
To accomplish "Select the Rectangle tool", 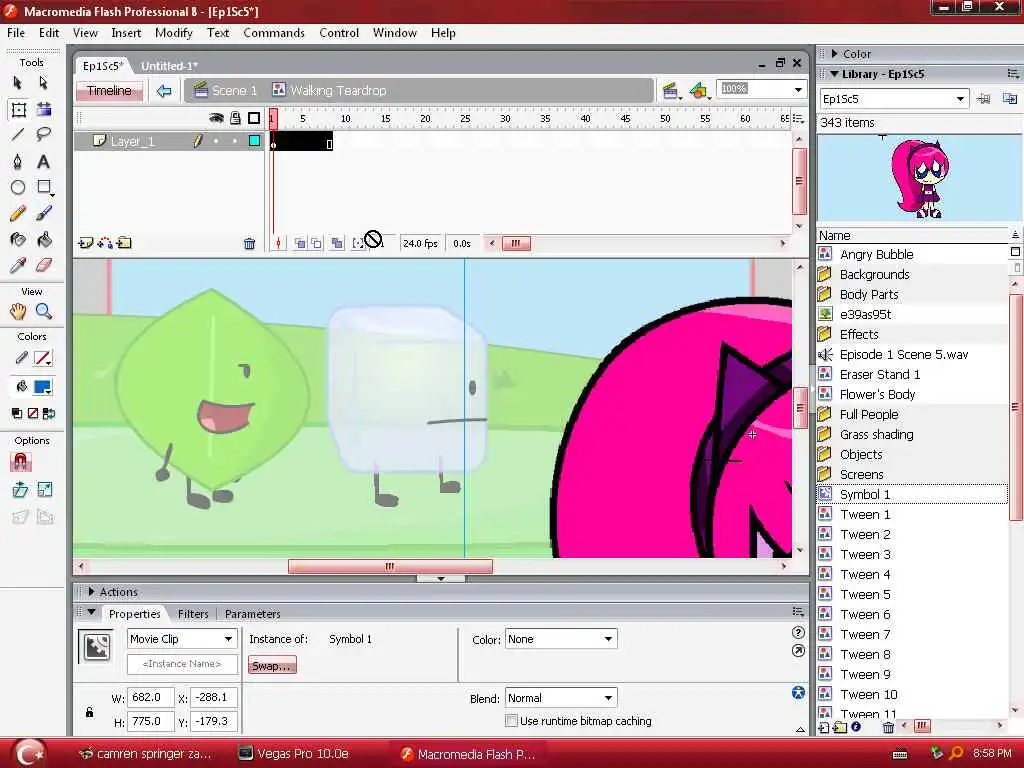I will click(44, 187).
